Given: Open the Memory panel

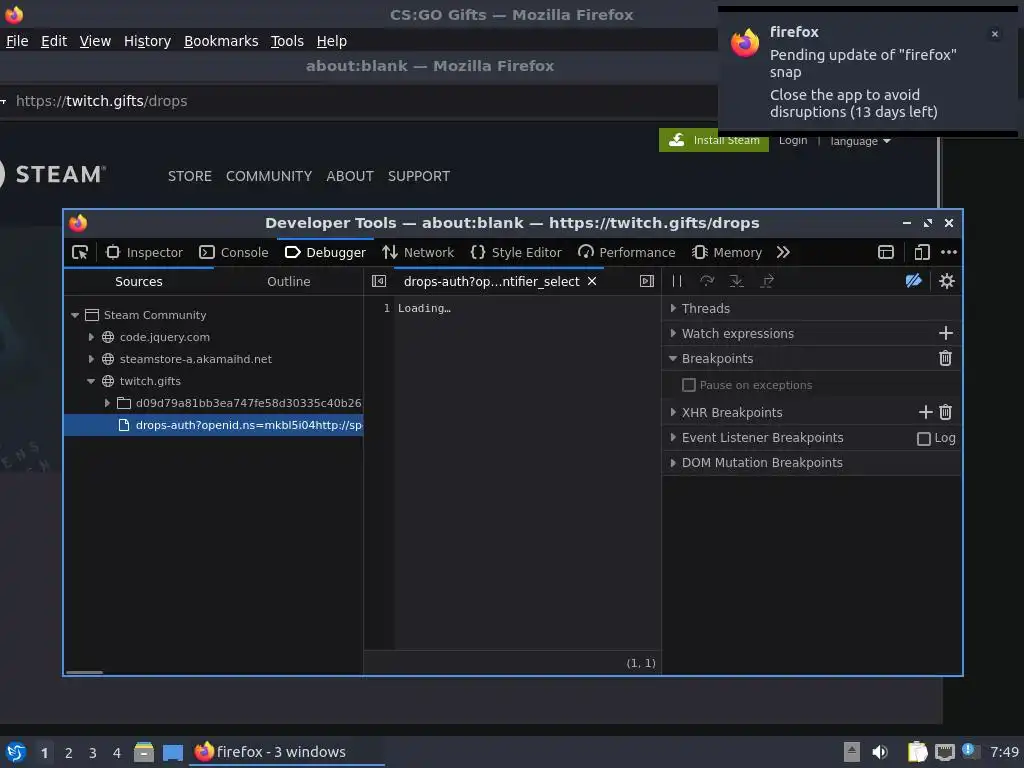Looking at the screenshot, I should [727, 253].
